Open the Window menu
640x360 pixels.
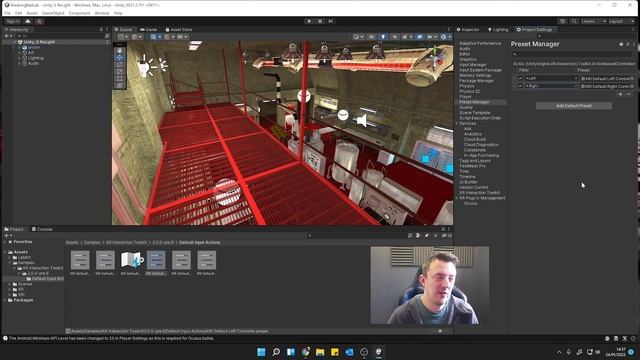(x=102, y=13)
